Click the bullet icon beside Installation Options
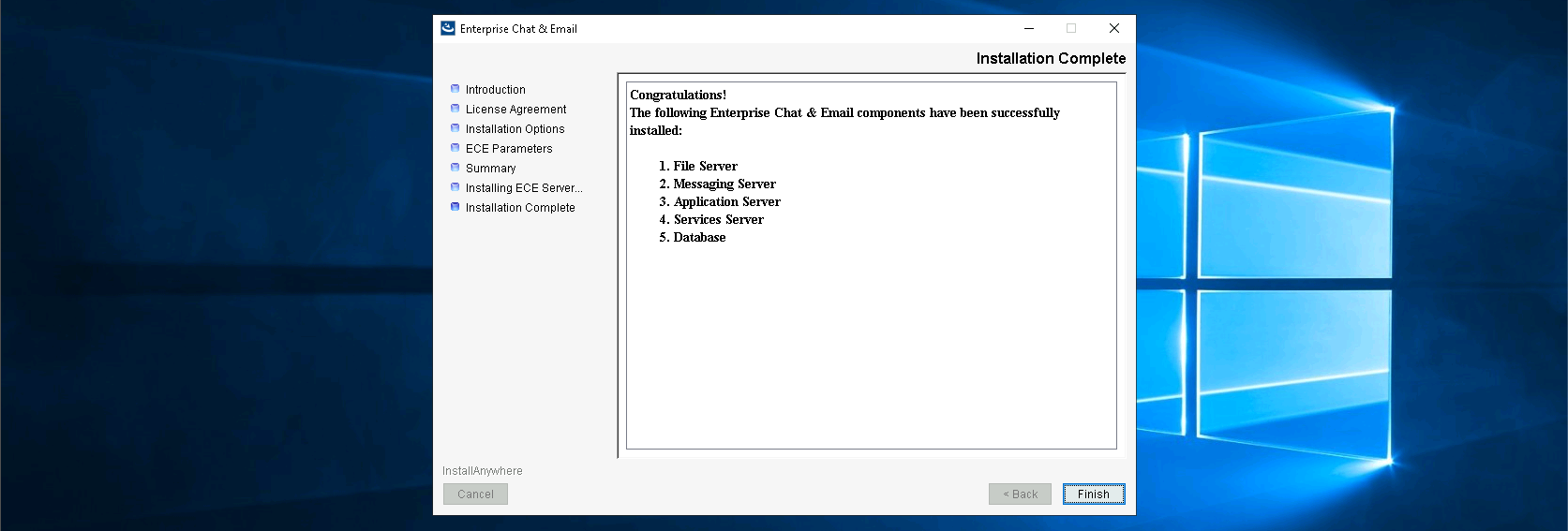Screen dimensions: 1568x531 (x=455, y=128)
